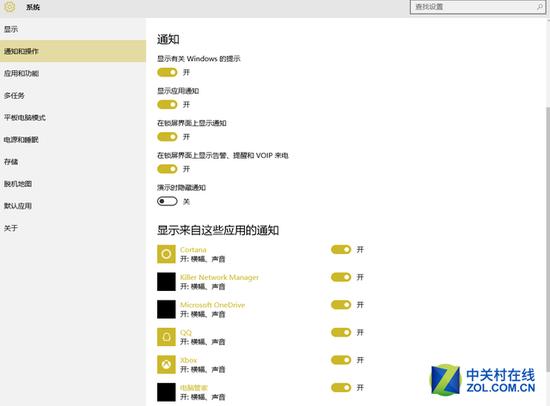Click the magnifier icon in the search box
The height and width of the screenshot is (406, 550).
(539, 7)
